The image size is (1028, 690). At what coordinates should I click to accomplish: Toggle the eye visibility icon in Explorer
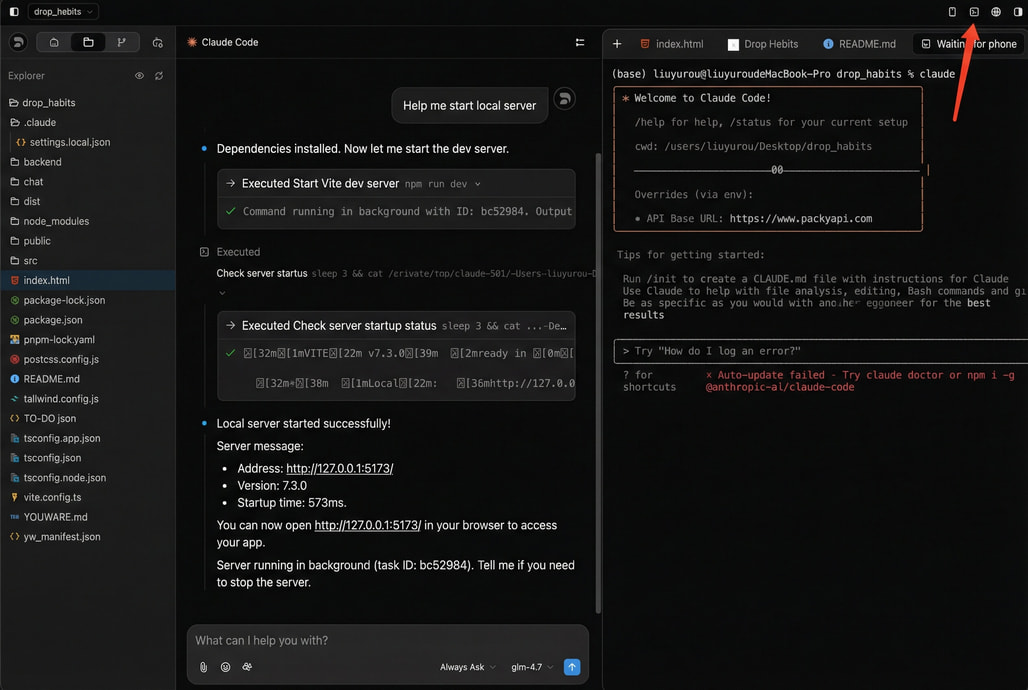(139, 76)
